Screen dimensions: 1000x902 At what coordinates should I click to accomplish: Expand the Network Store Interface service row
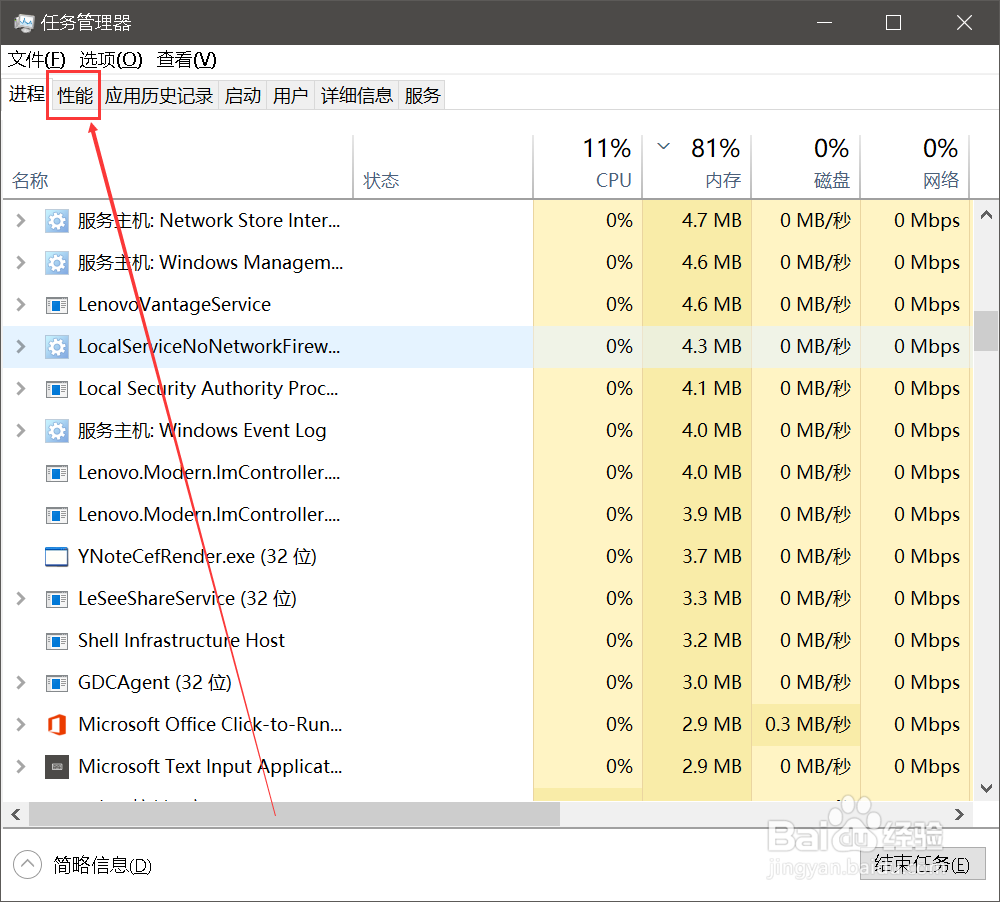pos(20,221)
